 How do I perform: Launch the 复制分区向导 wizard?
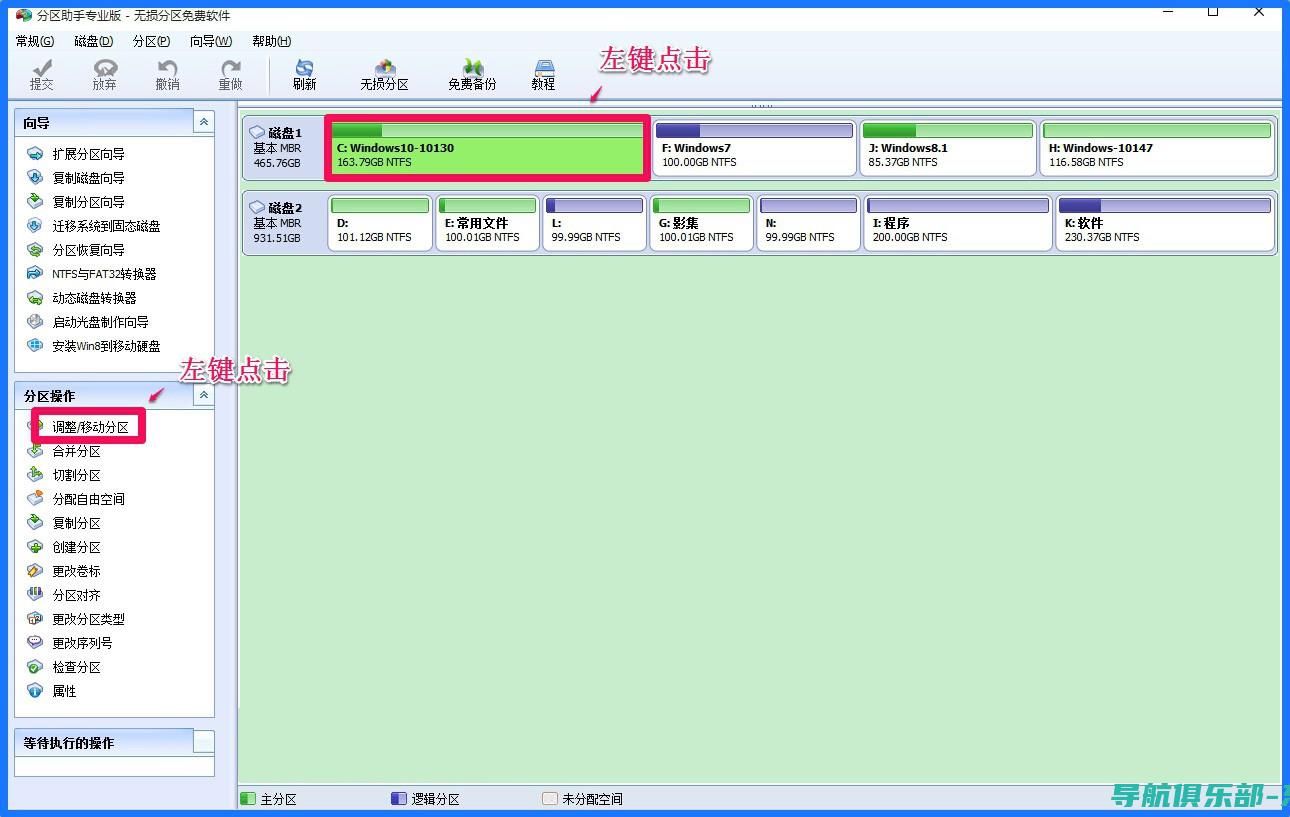coord(76,202)
